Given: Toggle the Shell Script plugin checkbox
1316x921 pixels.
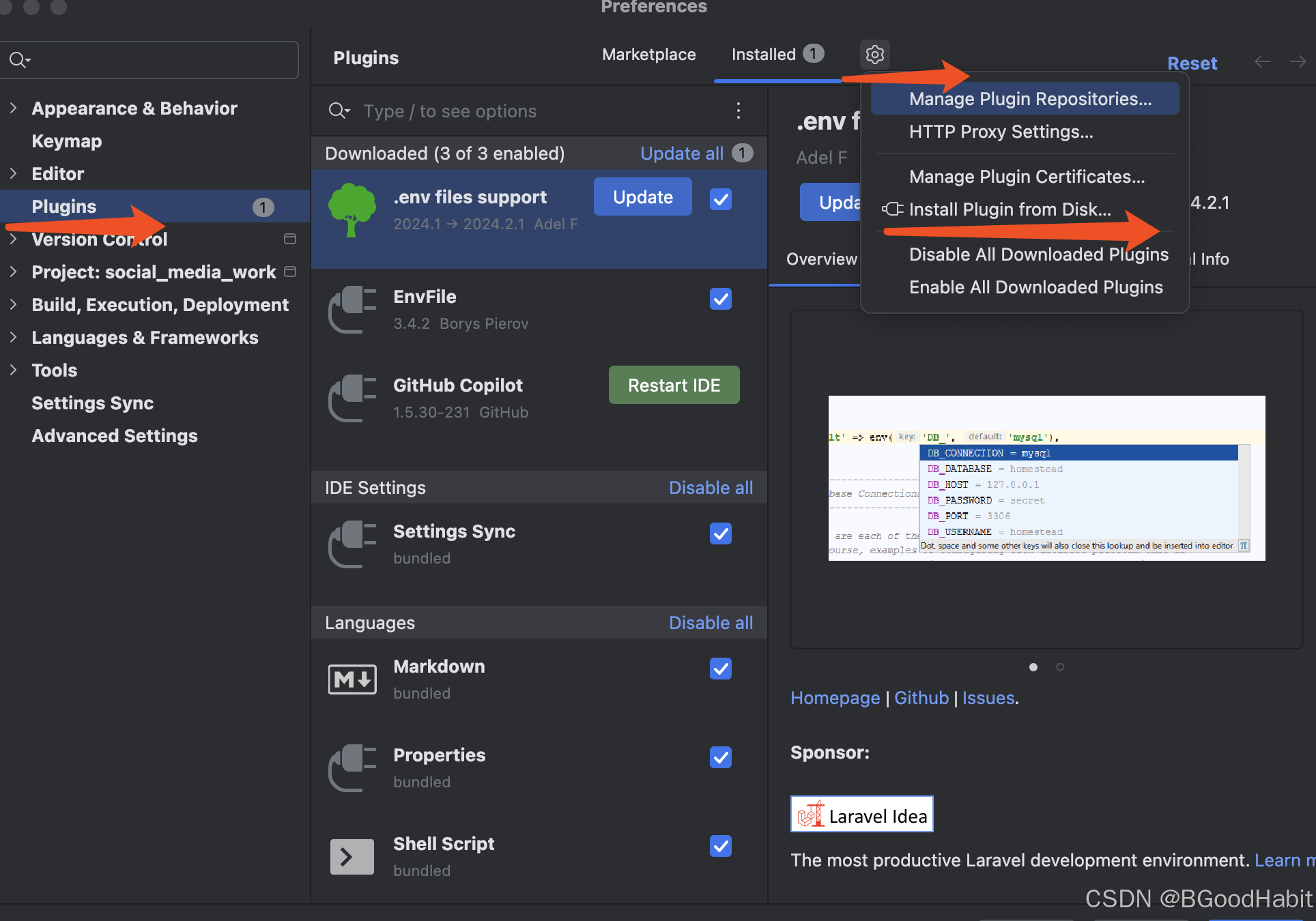Looking at the screenshot, I should click(x=720, y=846).
